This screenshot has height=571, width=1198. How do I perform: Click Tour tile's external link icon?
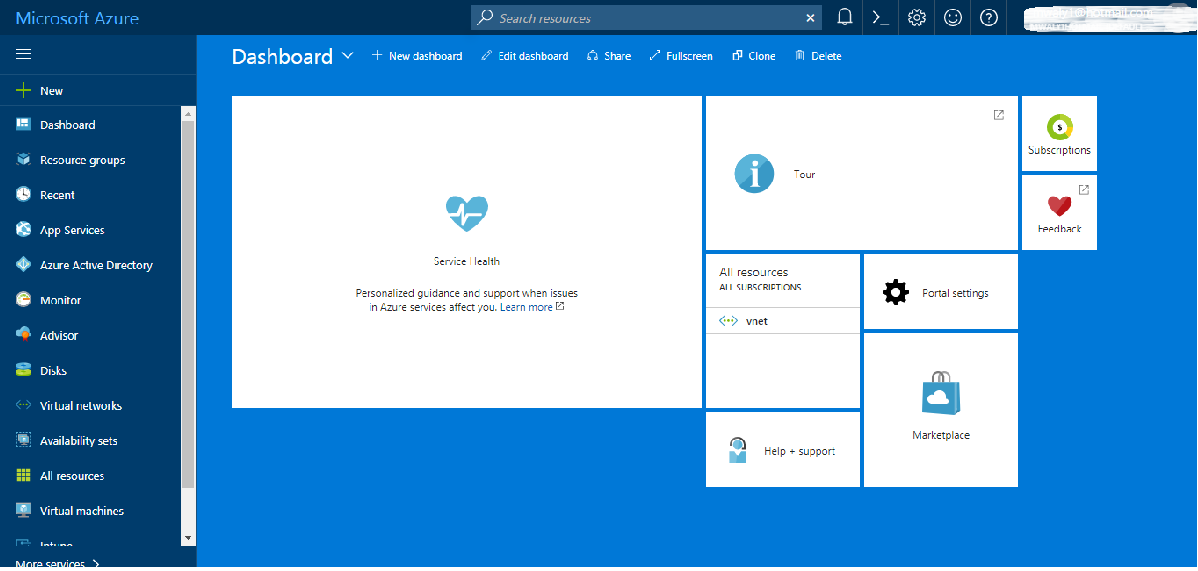[999, 115]
